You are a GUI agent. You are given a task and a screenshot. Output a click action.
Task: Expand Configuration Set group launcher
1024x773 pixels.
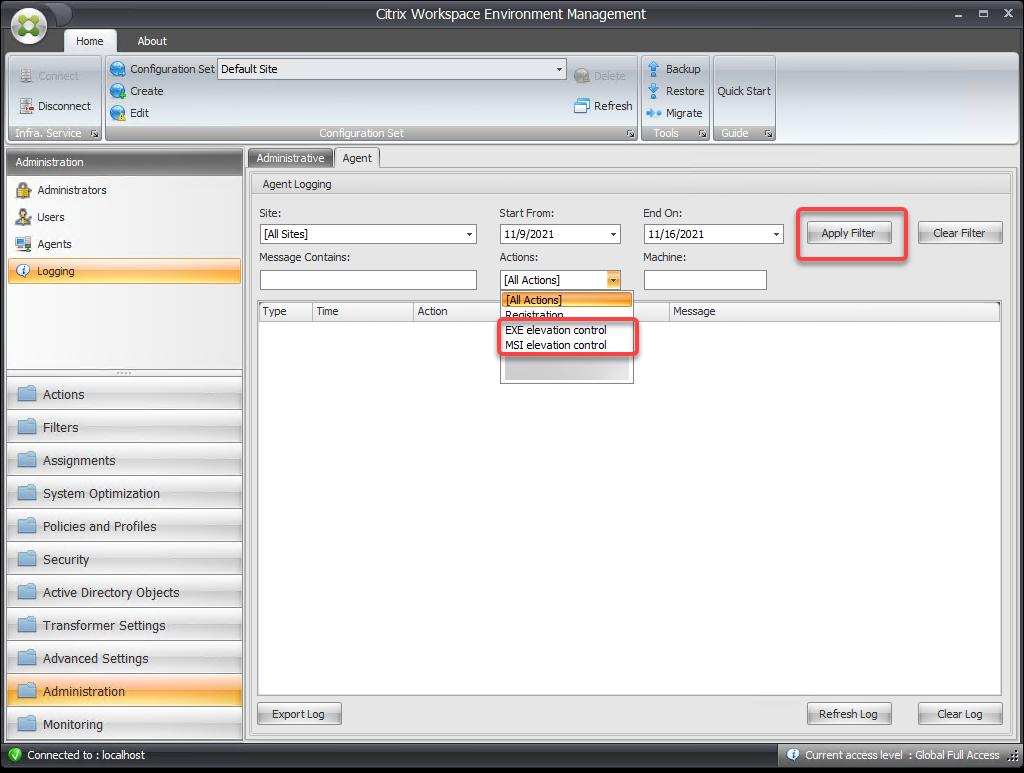(630, 133)
